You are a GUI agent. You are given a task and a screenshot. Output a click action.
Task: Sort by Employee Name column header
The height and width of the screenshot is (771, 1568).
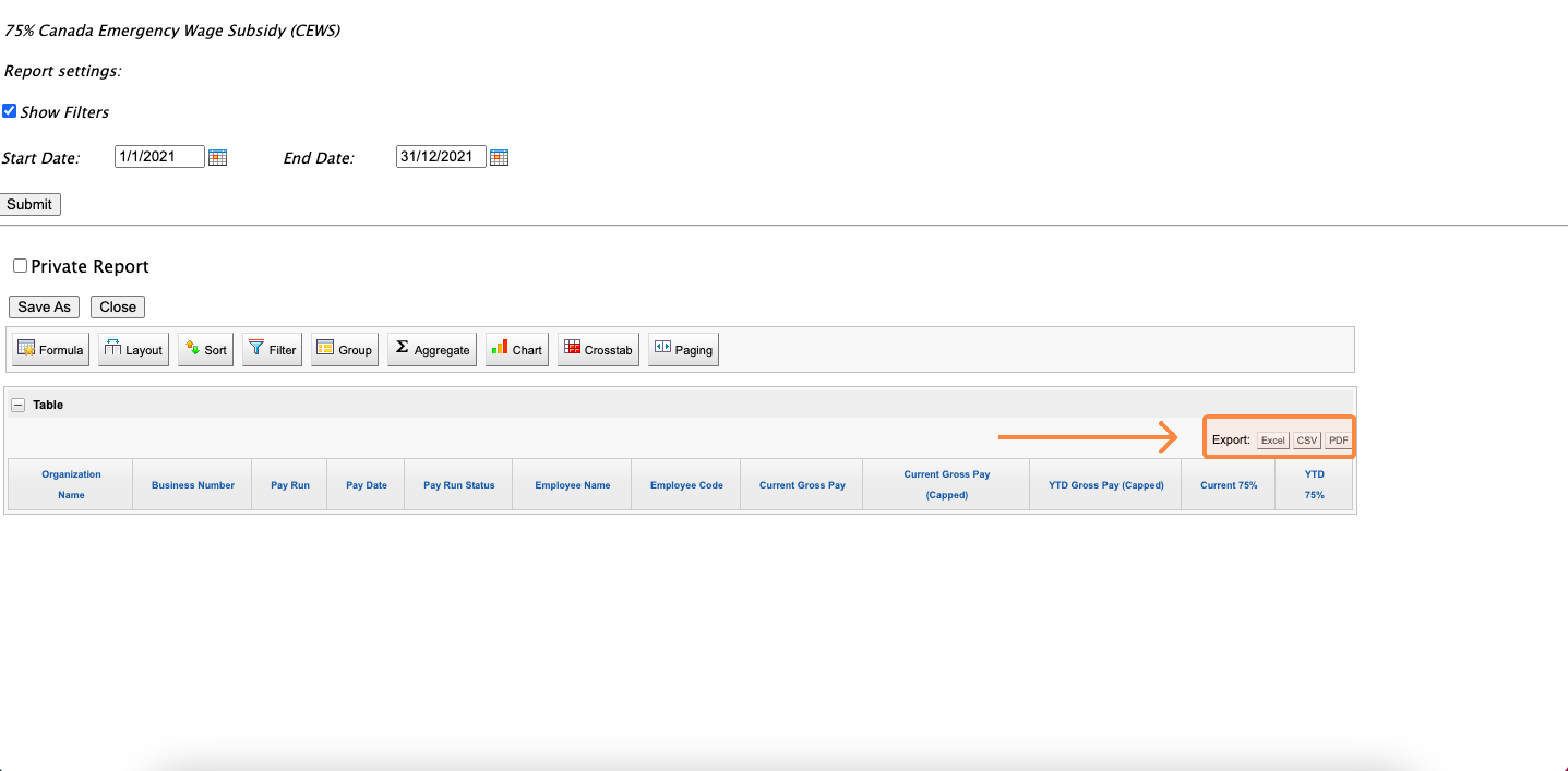(x=572, y=485)
